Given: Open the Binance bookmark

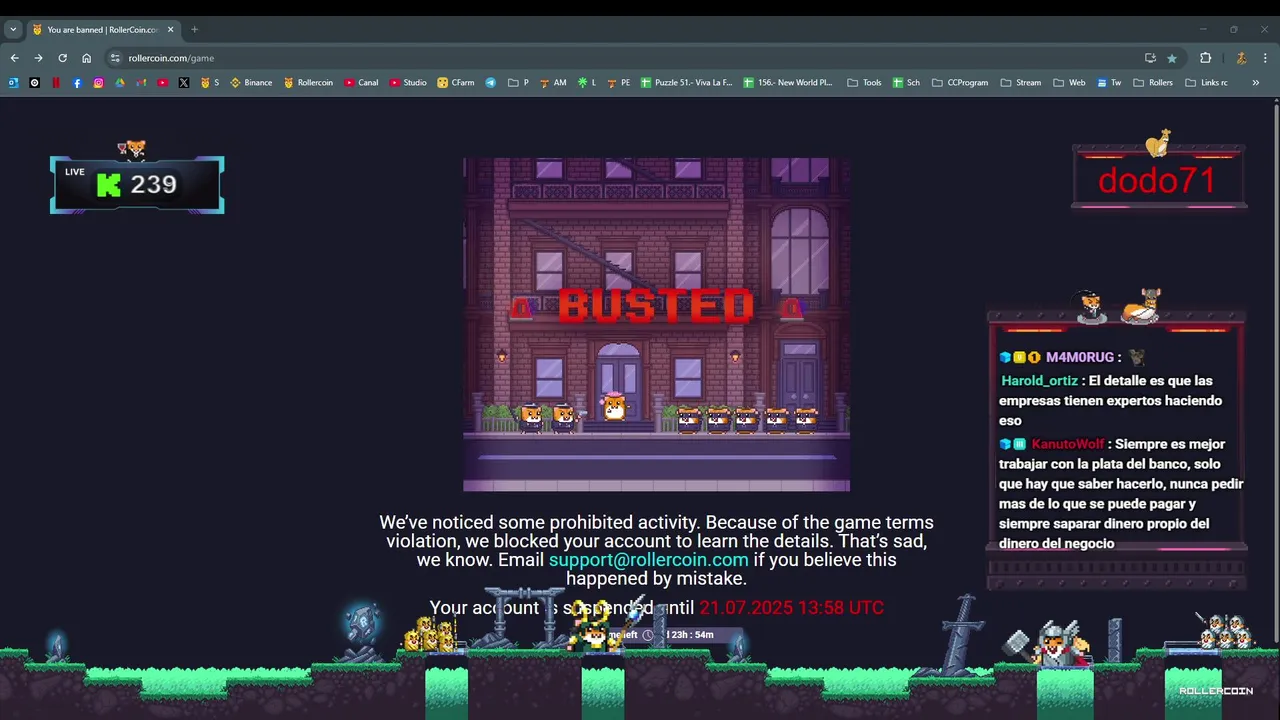Looking at the screenshot, I should click(x=251, y=83).
